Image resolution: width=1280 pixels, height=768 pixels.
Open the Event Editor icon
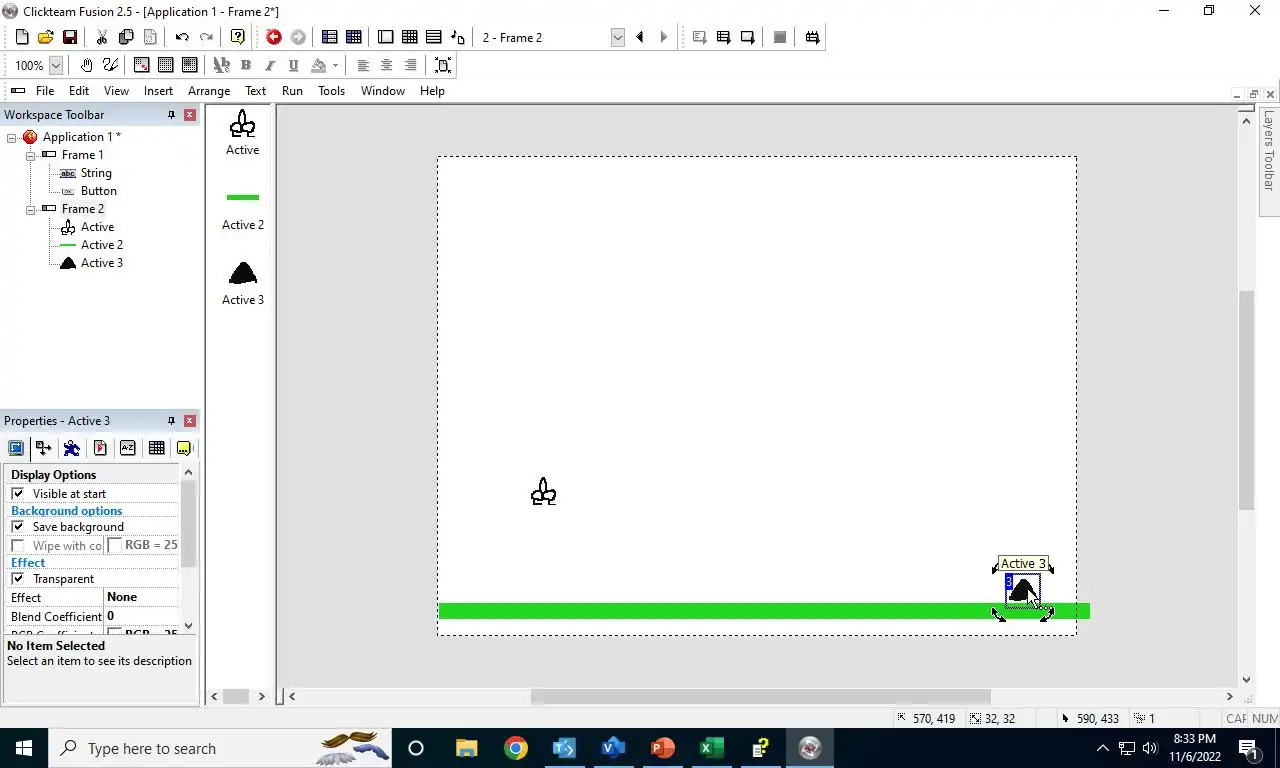pos(409,37)
